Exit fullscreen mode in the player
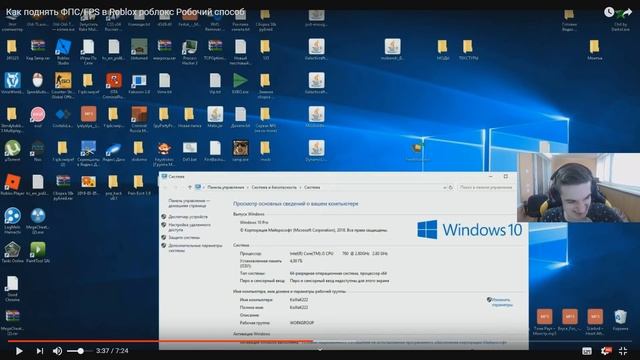This screenshot has width=640, height=360. pyautogui.click(x=623, y=351)
